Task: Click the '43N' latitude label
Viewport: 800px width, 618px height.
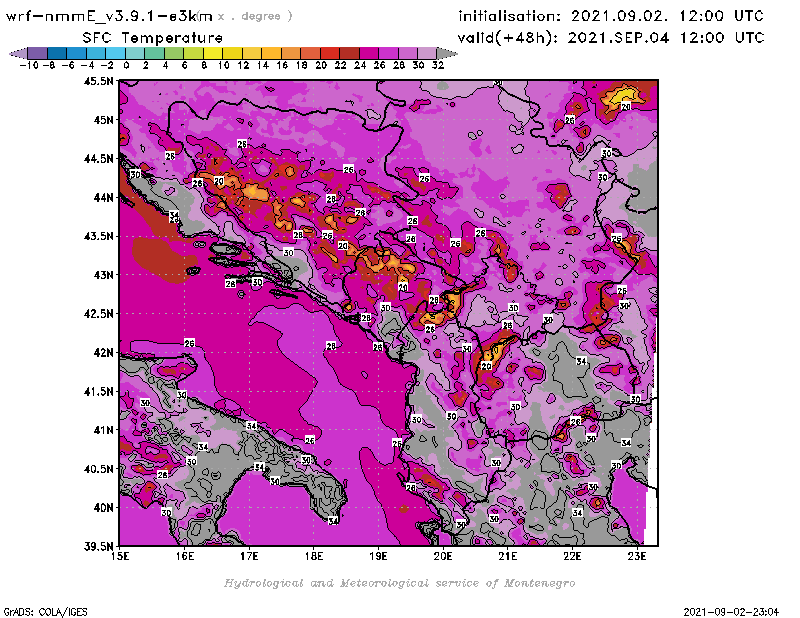Action: 103,275
